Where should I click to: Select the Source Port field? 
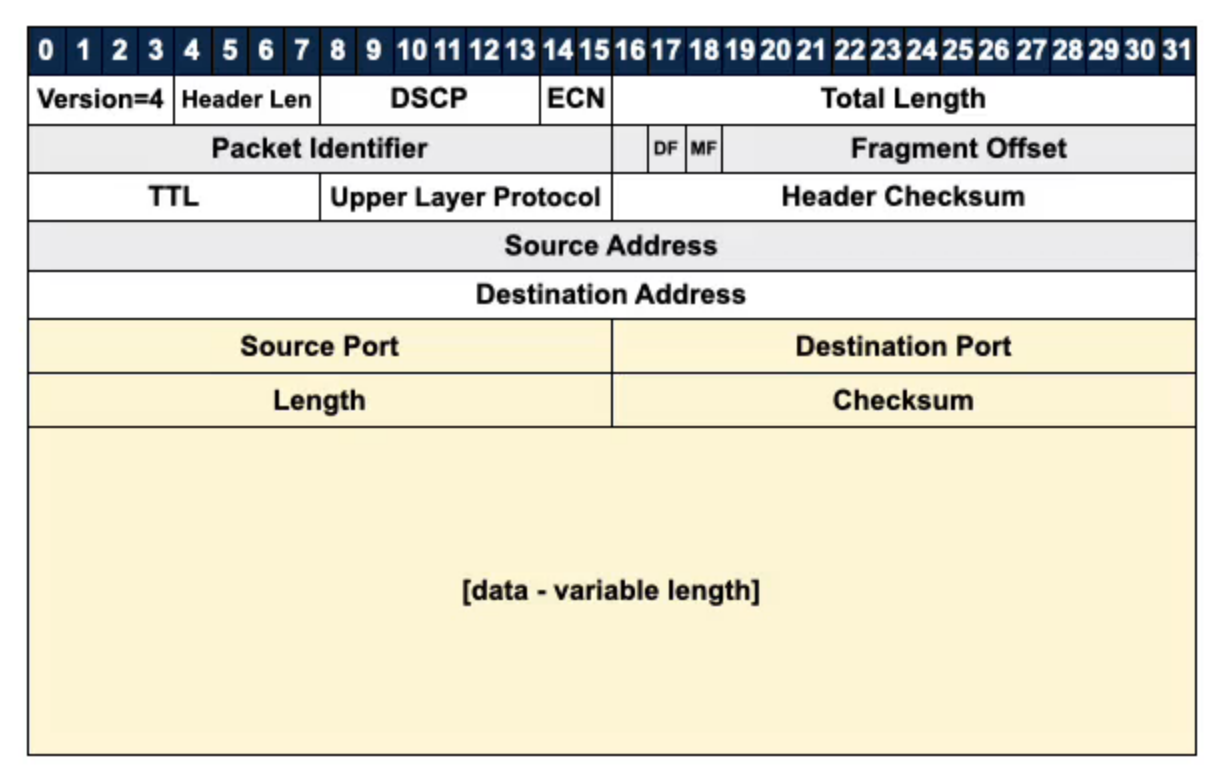pyautogui.click(x=319, y=347)
